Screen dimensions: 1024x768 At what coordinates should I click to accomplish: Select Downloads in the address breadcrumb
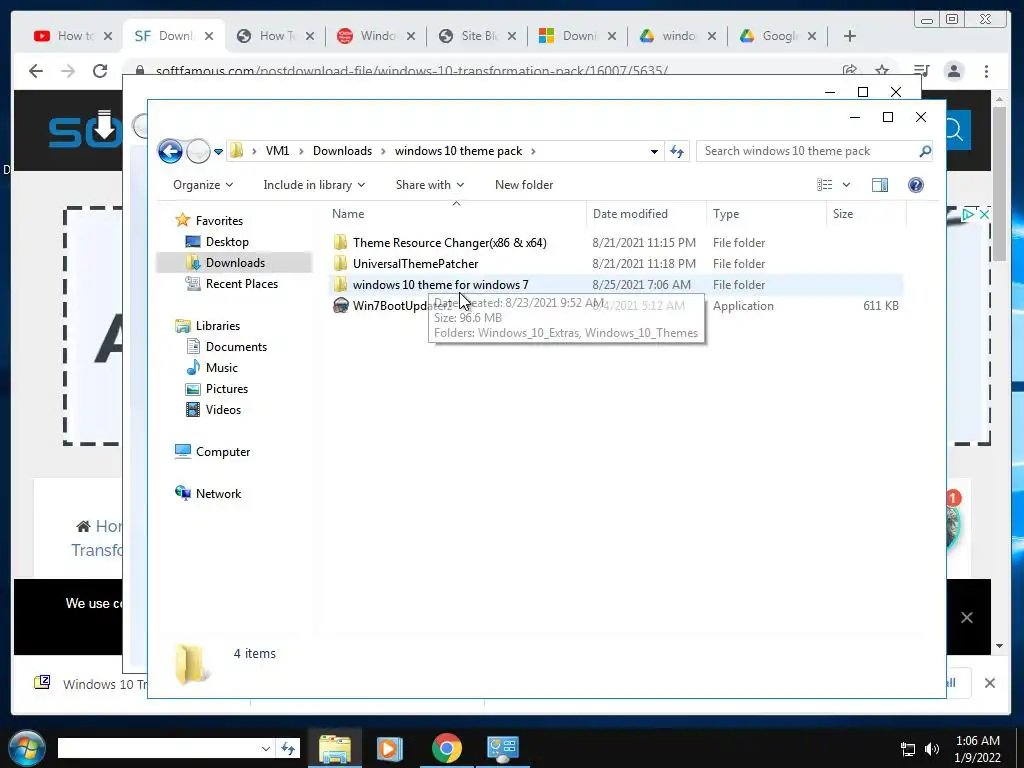click(342, 151)
